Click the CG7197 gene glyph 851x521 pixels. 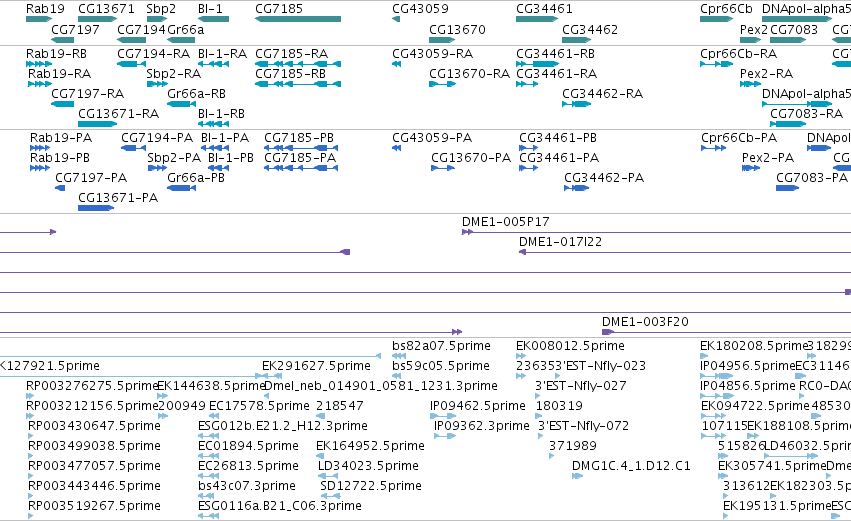[x=62, y=40]
